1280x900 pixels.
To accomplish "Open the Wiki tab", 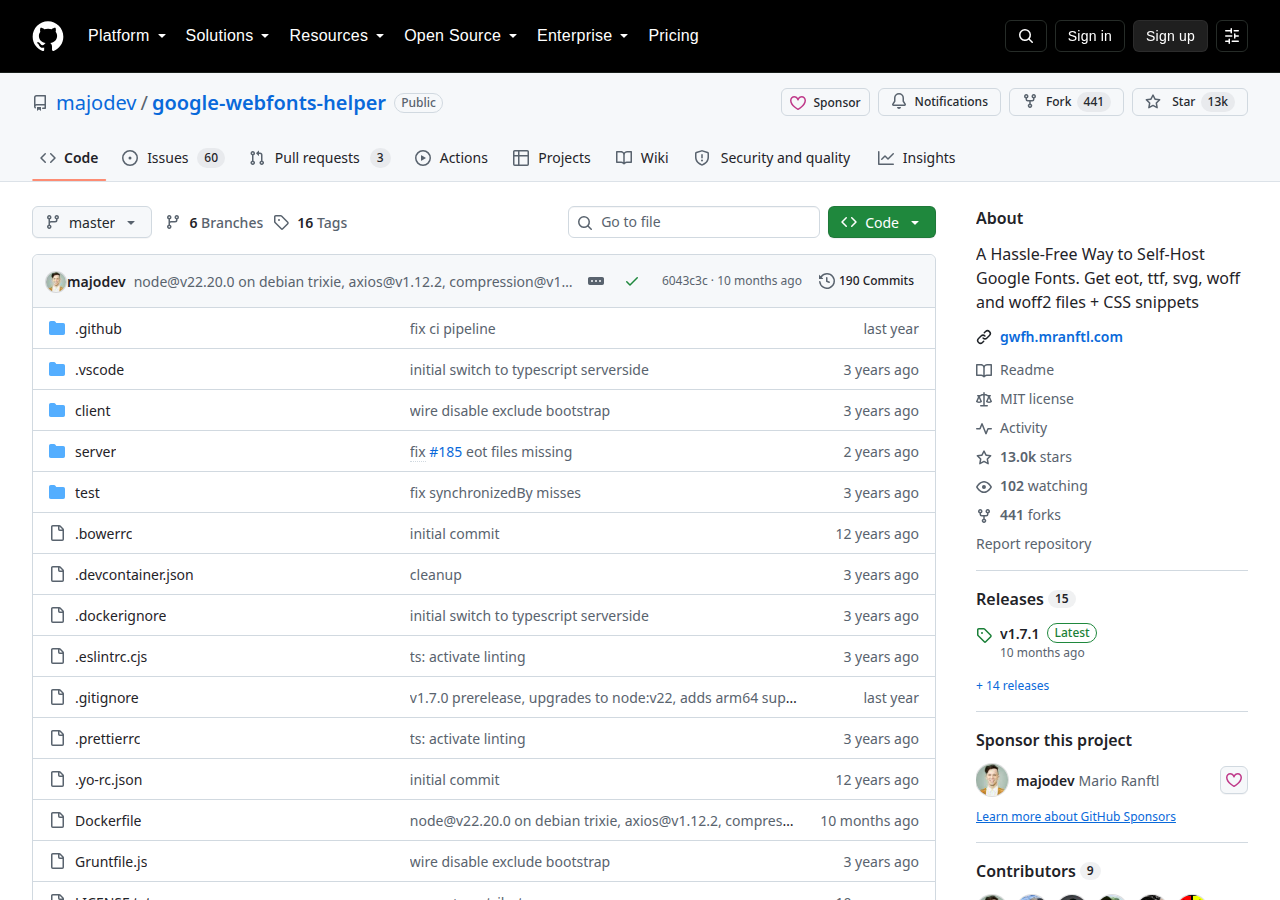I will pyautogui.click(x=642, y=158).
